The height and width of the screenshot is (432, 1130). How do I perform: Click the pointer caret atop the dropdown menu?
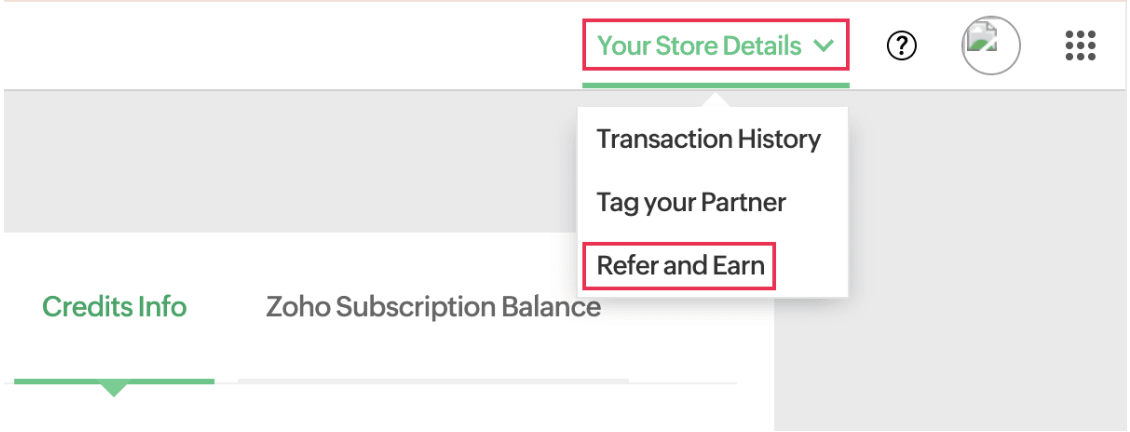[x=713, y=100]
